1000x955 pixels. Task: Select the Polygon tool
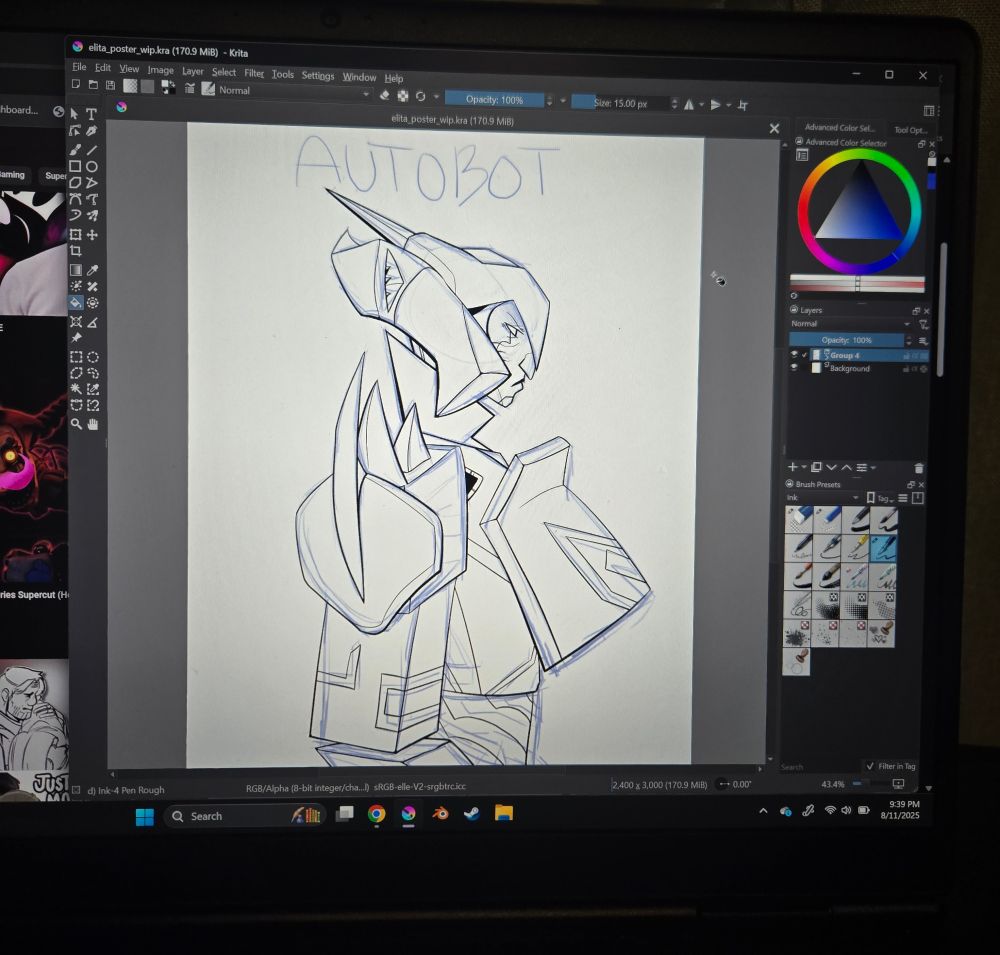[75, 183]
